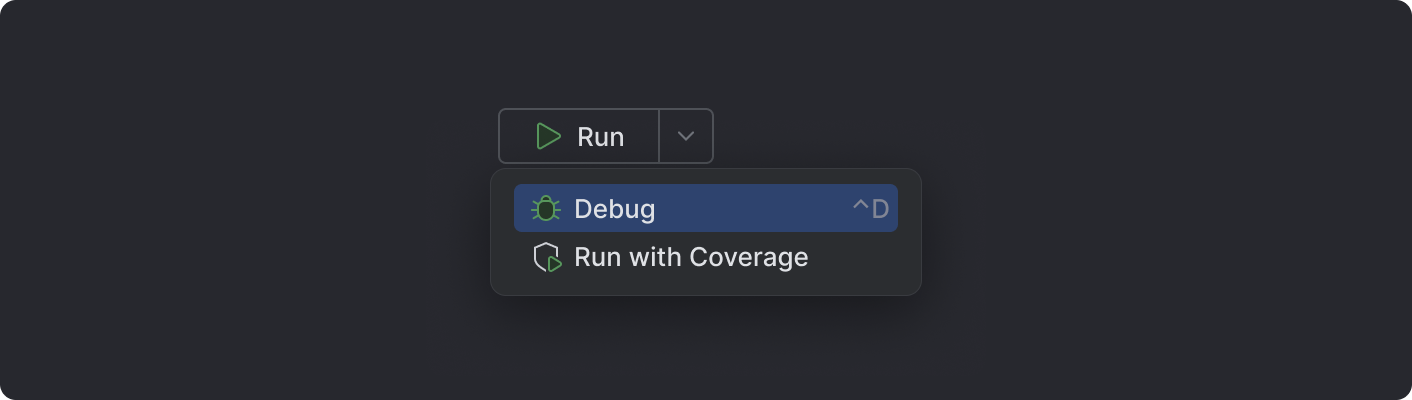This screenshot has width=1412, height=400.
Task: Open the dropdown chevron beside Run
Action: tap(686, 136)
